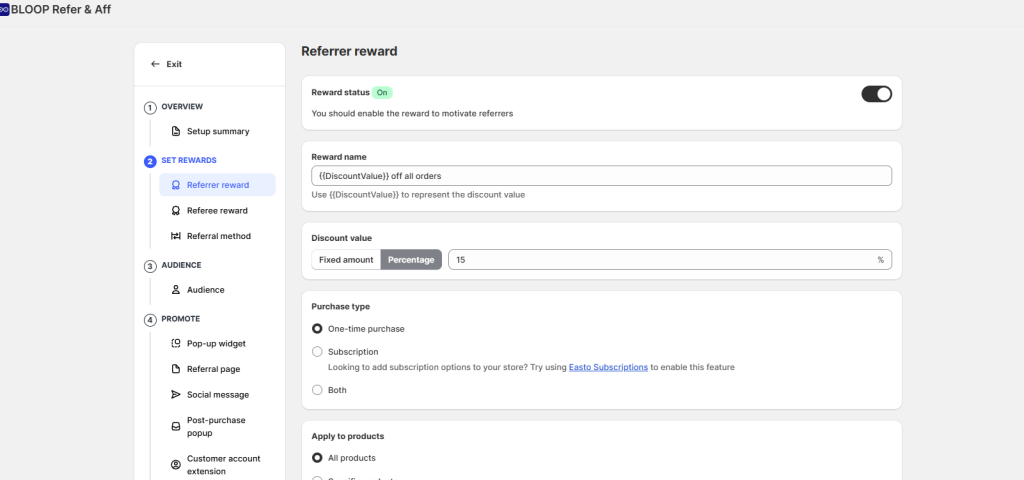Select the Subscription purchase type
This screenshot has width=1024, height=480.
point(317,351)
